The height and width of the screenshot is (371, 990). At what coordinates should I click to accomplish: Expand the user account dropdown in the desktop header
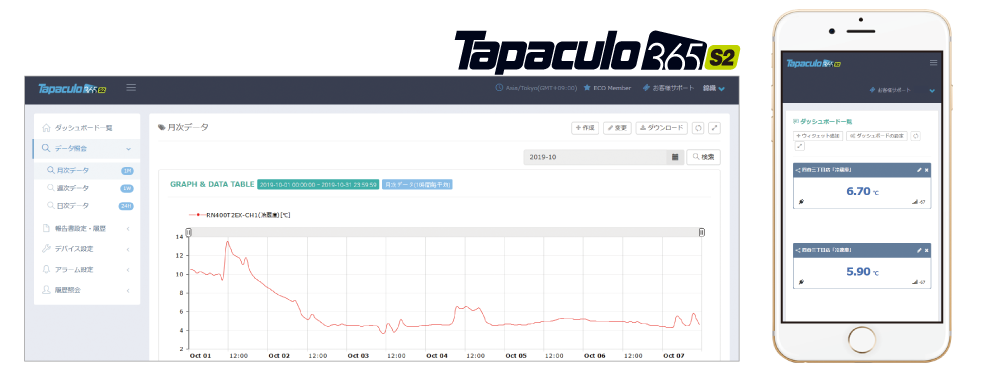(713, 88)
